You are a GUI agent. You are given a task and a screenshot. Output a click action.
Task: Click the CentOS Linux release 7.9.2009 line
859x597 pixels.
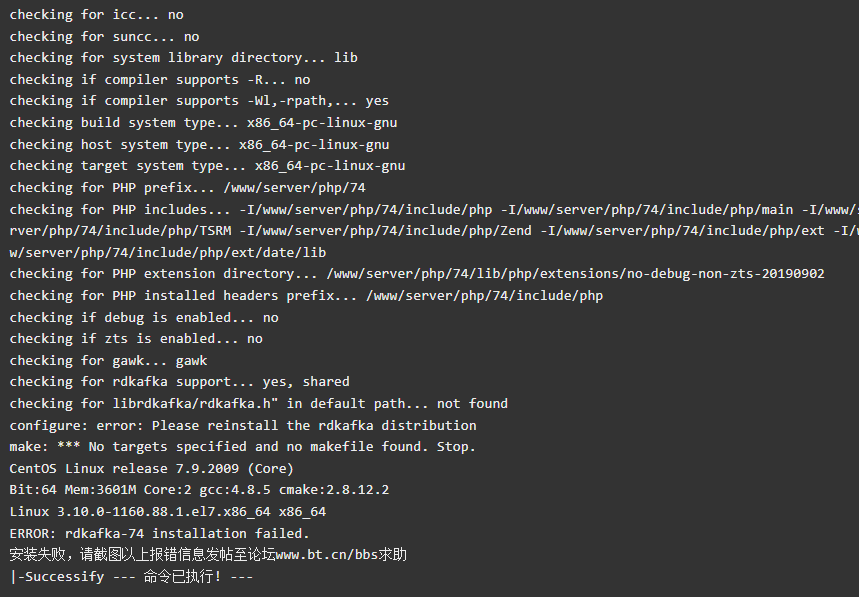pos(152,469)
